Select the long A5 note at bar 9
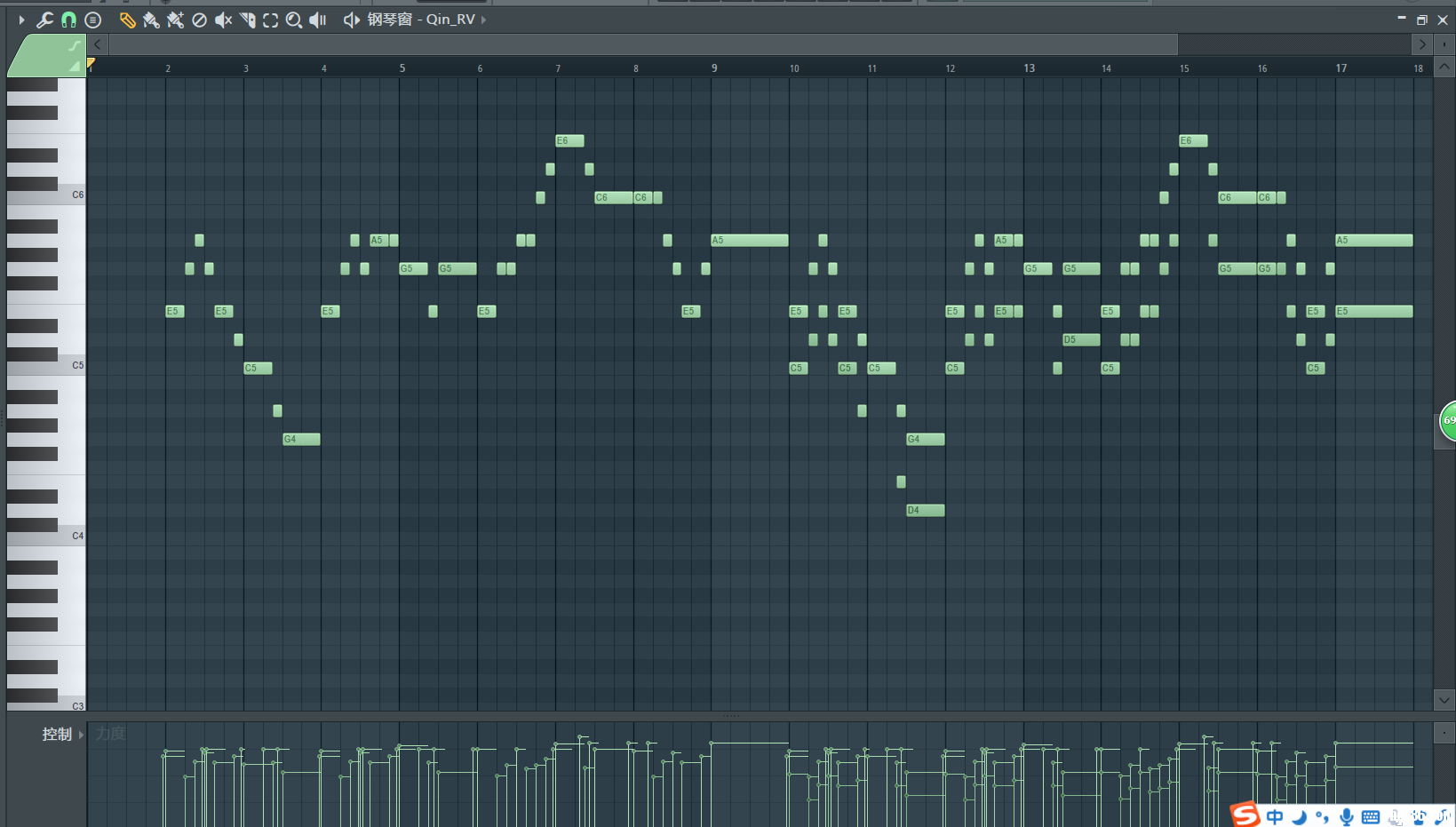Viewport: 1456px width, 827px height. coord(750,240)
